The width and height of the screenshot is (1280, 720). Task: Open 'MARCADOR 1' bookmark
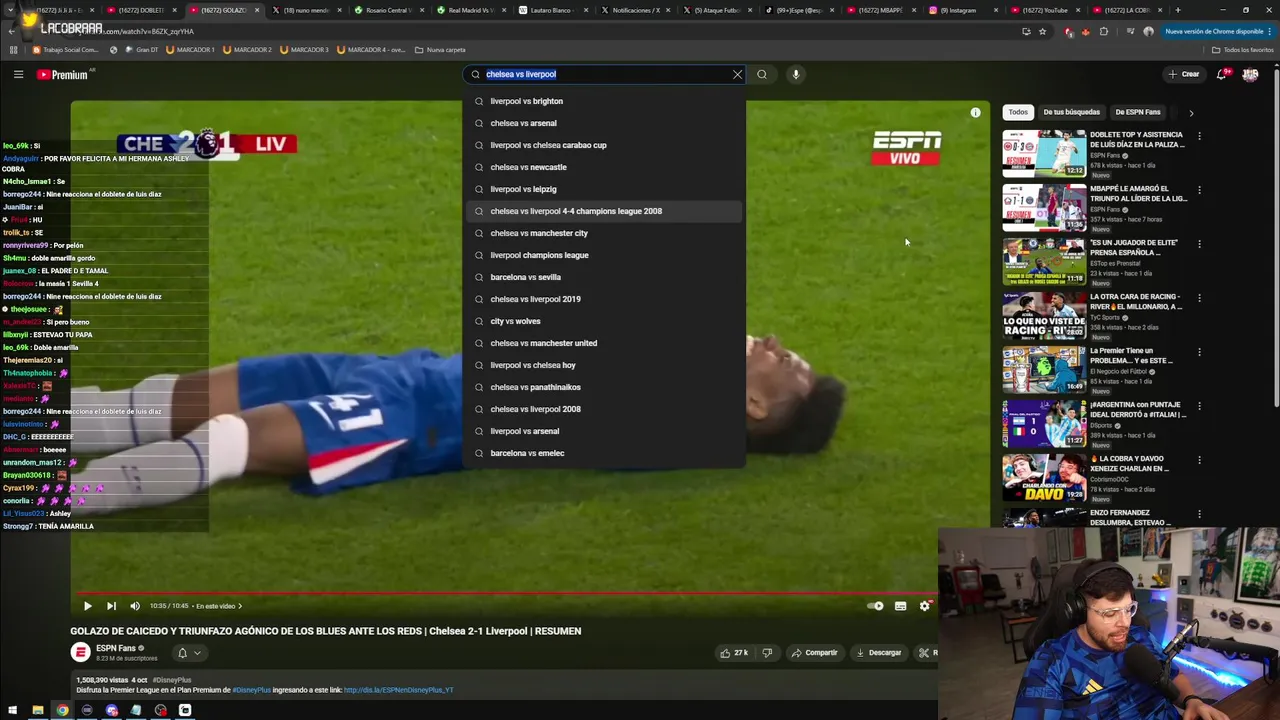pos(190,50)
